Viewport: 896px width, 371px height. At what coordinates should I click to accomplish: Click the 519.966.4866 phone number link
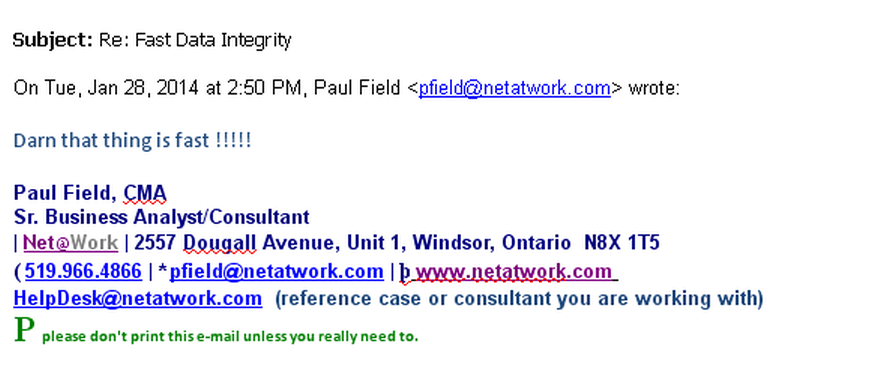click(83, 271)
